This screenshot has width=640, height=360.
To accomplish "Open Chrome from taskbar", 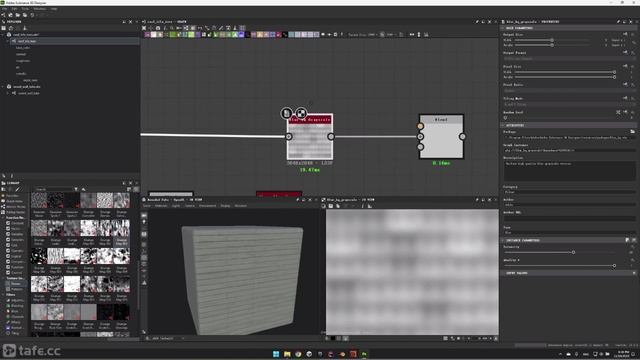I will coord(298,354).
